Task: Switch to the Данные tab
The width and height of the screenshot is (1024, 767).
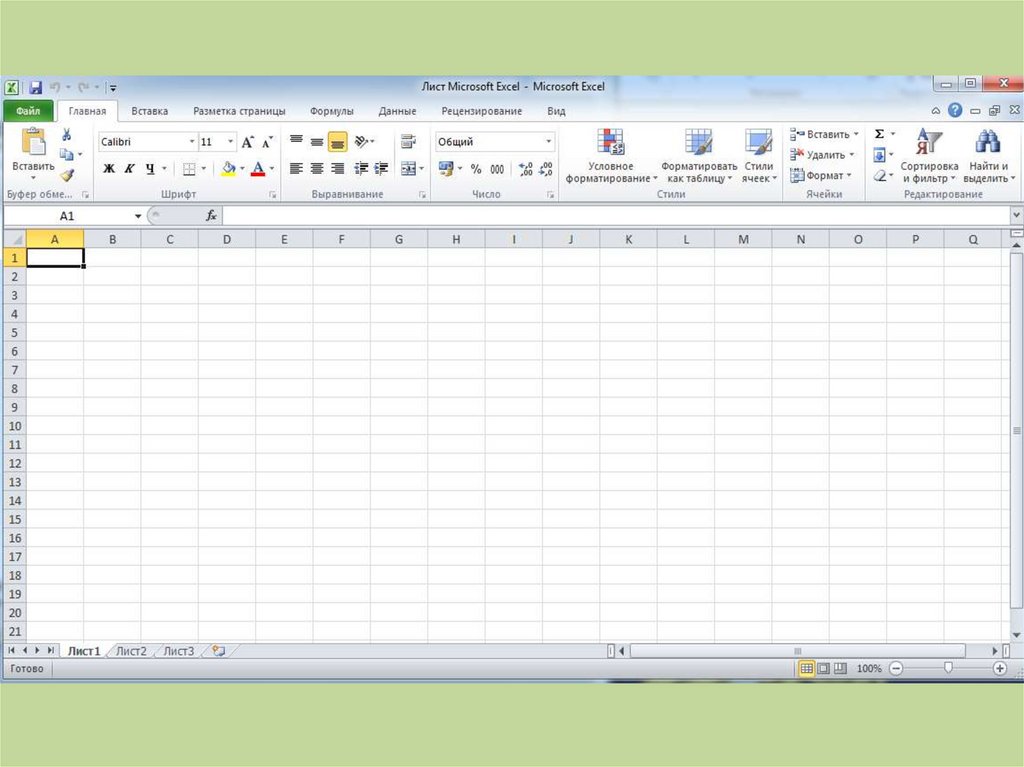Action: pyautogui.click(x=397, y=111)
